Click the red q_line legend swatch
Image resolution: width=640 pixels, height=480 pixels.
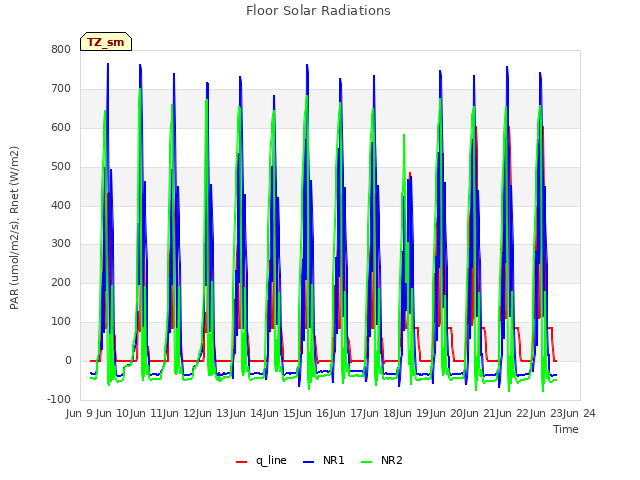241,462
